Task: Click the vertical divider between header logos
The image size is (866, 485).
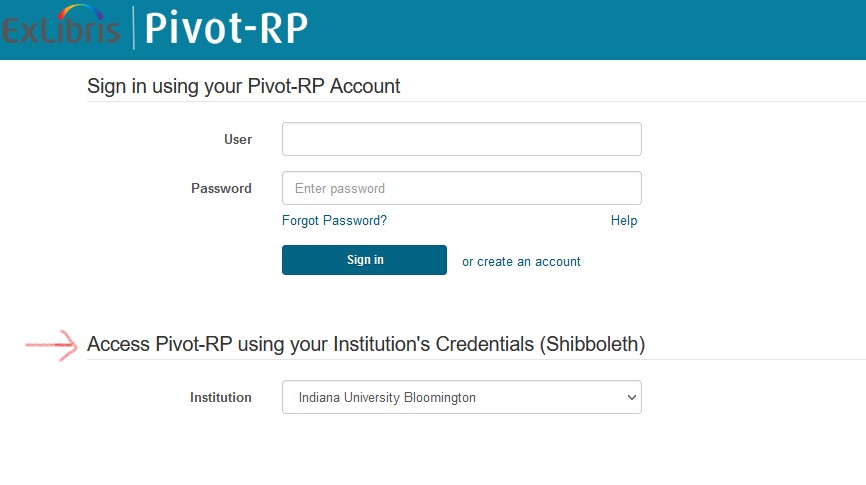Action: point(133,28)
